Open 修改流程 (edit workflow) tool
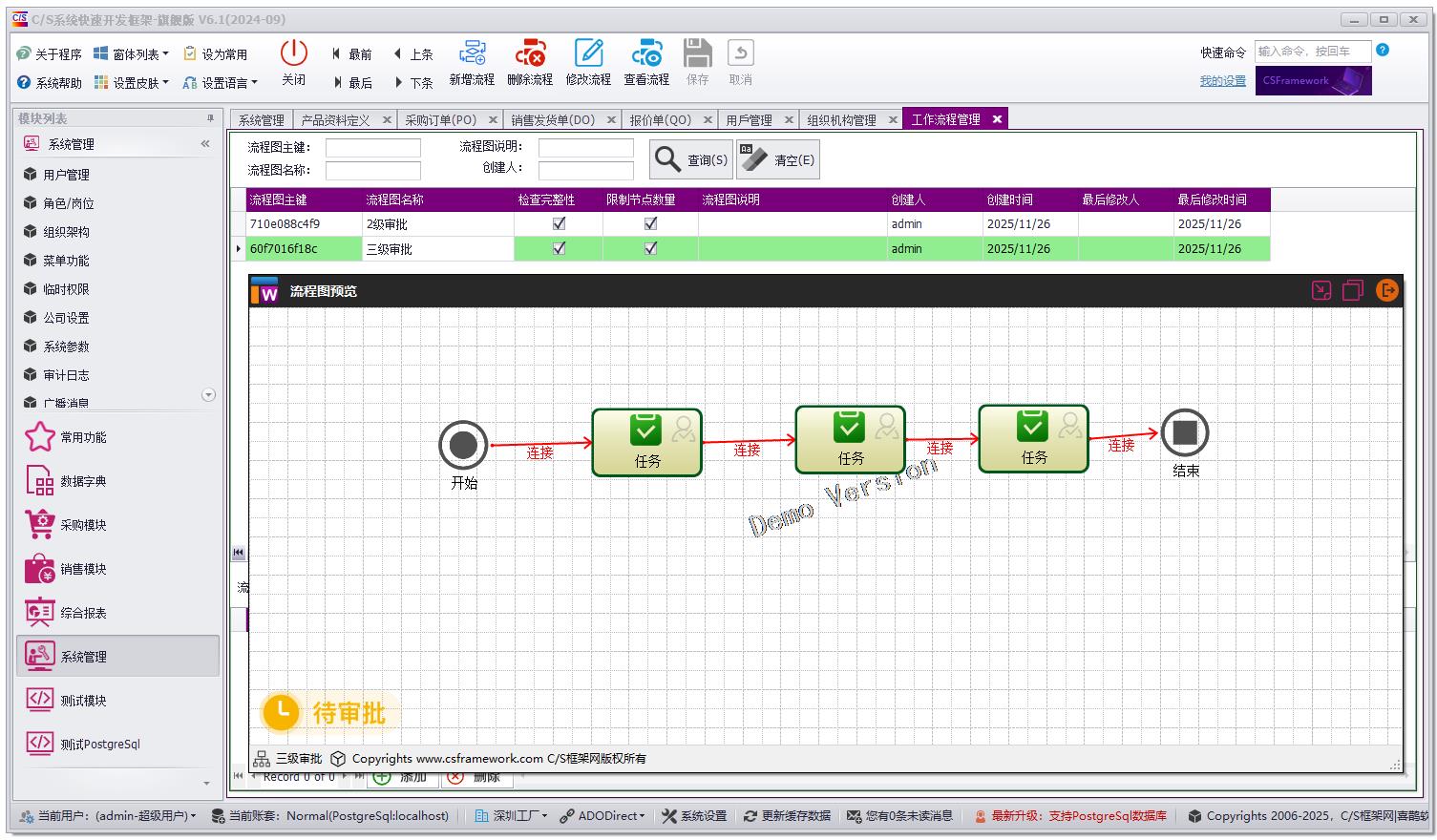 tap(589, 62)
